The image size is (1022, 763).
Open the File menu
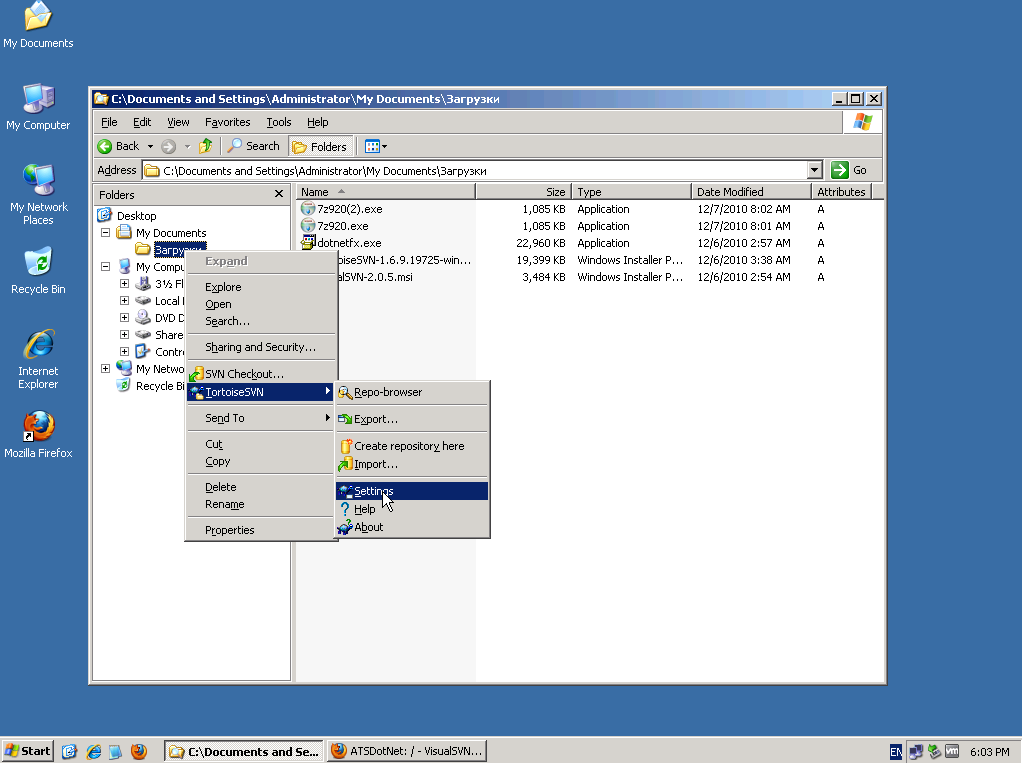tap(110, 122)
